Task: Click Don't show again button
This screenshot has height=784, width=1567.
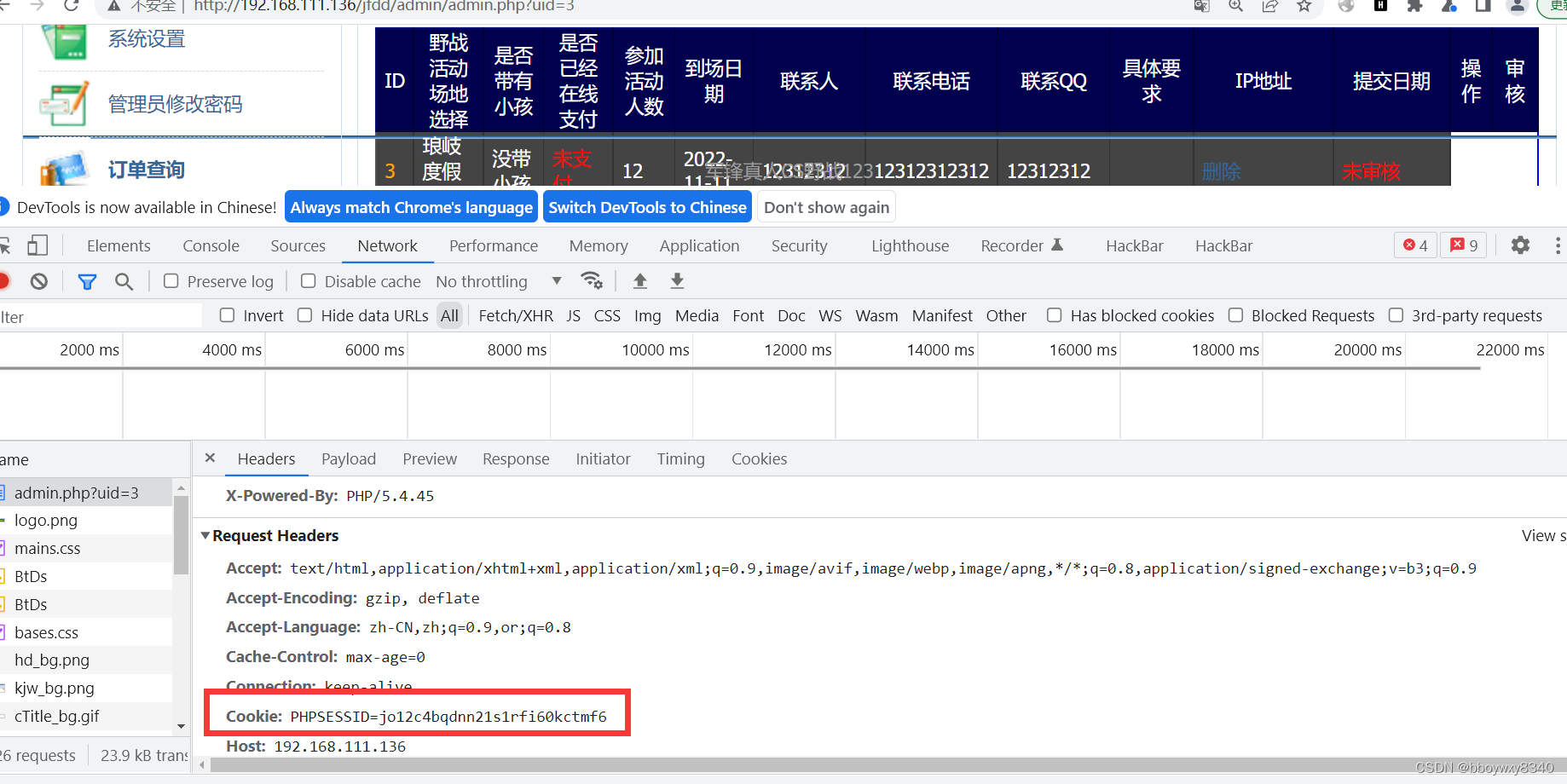Action: (826, 207)
